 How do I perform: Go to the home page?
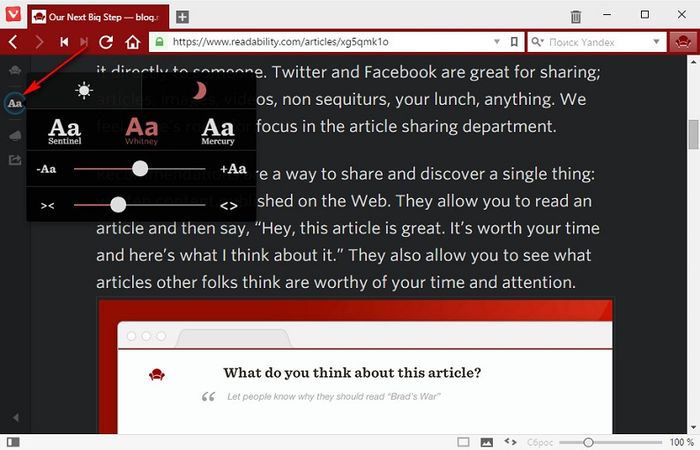pos(132,42)
